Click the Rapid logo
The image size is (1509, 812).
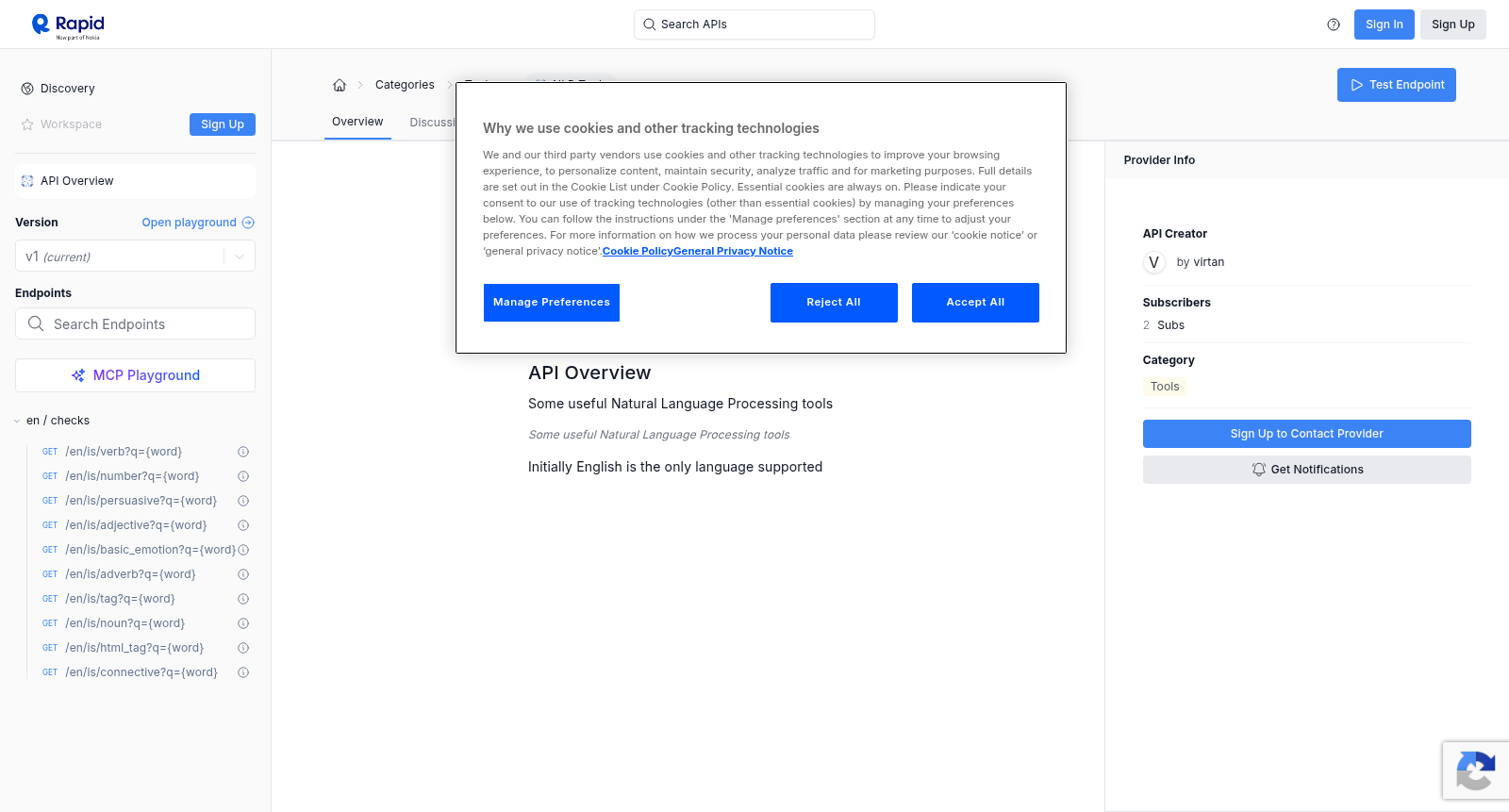point(68,25)
